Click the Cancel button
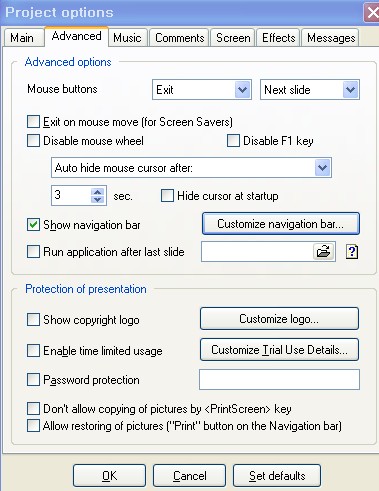 (189, 476)
